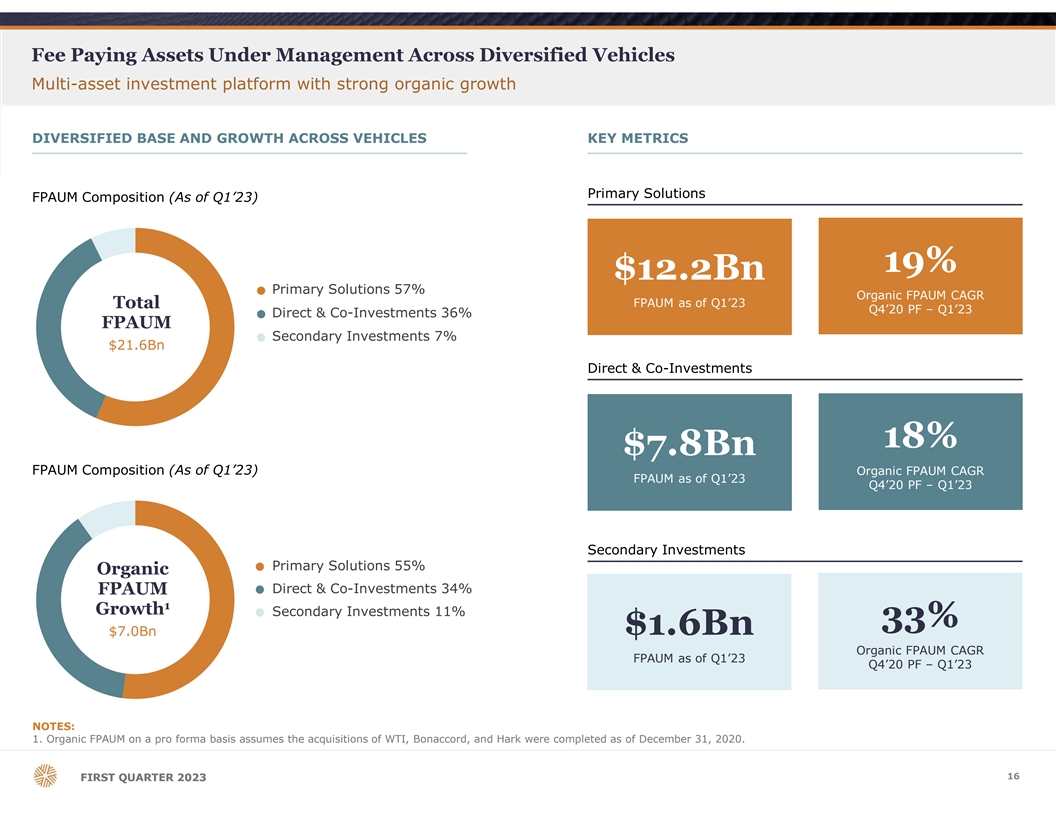Click the teal Direct & Co-Investments 36% legend dot

pos(261,314)
